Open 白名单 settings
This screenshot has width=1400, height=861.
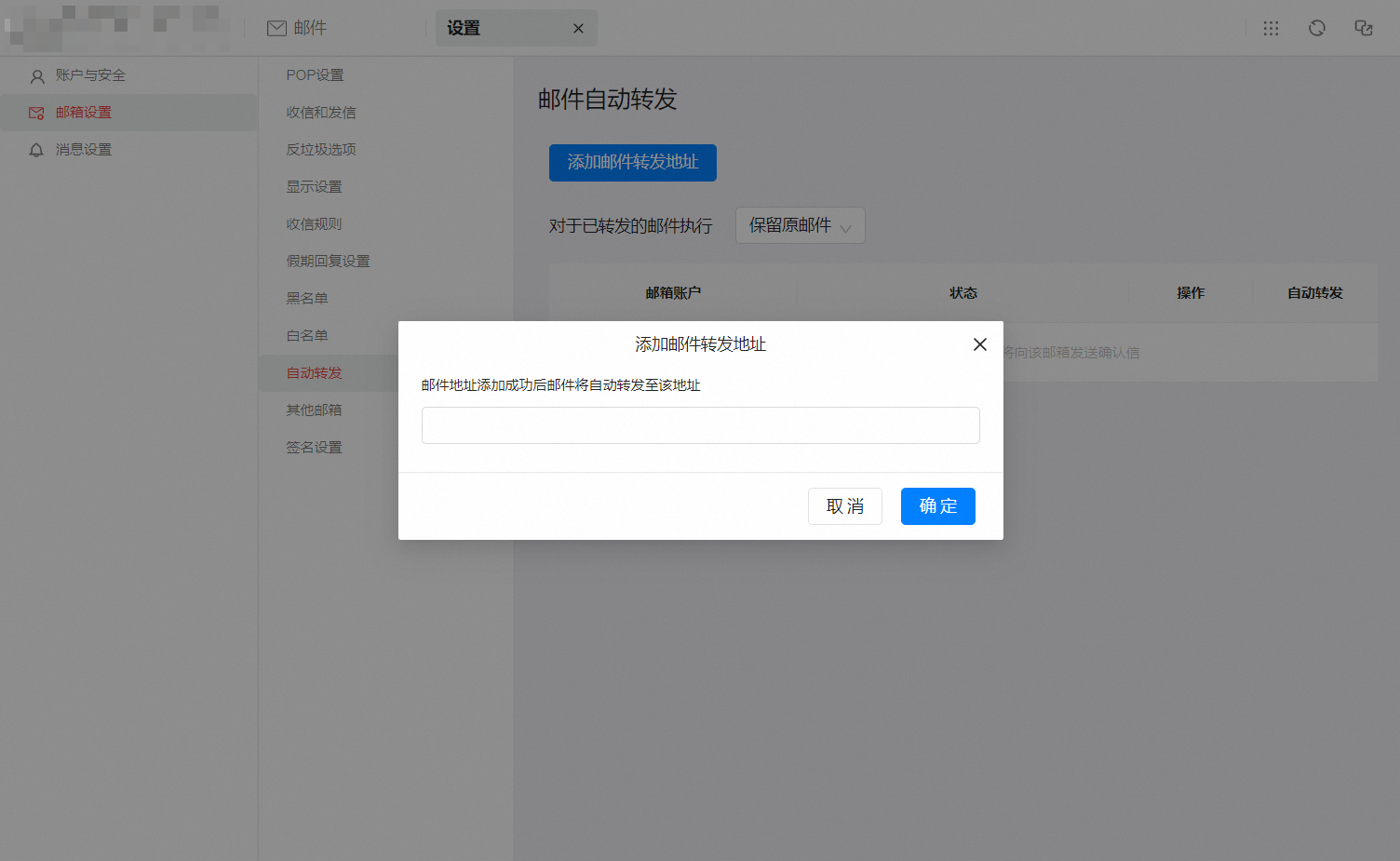coord(307,336)
